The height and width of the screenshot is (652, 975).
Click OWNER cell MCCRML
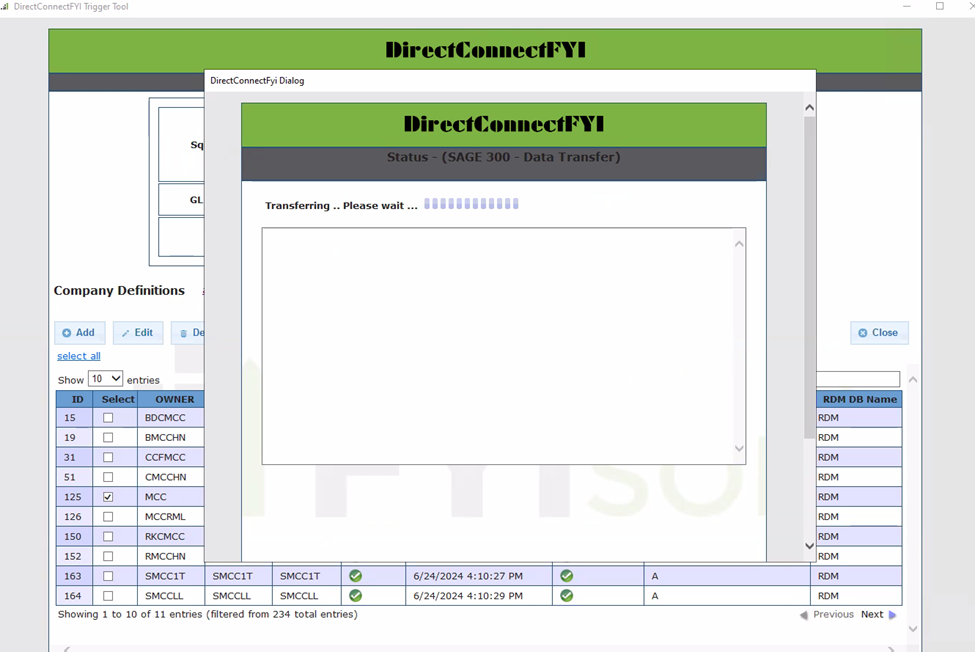(x=171, y=517)
